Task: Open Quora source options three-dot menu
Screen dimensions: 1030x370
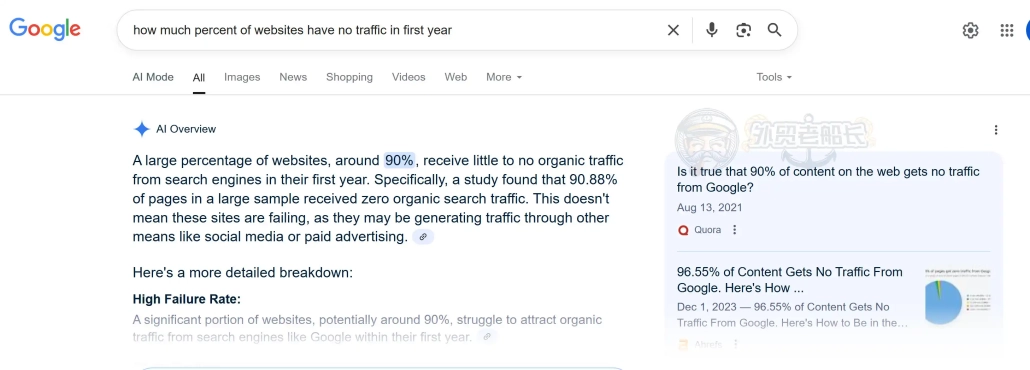Action: point(734,230)
